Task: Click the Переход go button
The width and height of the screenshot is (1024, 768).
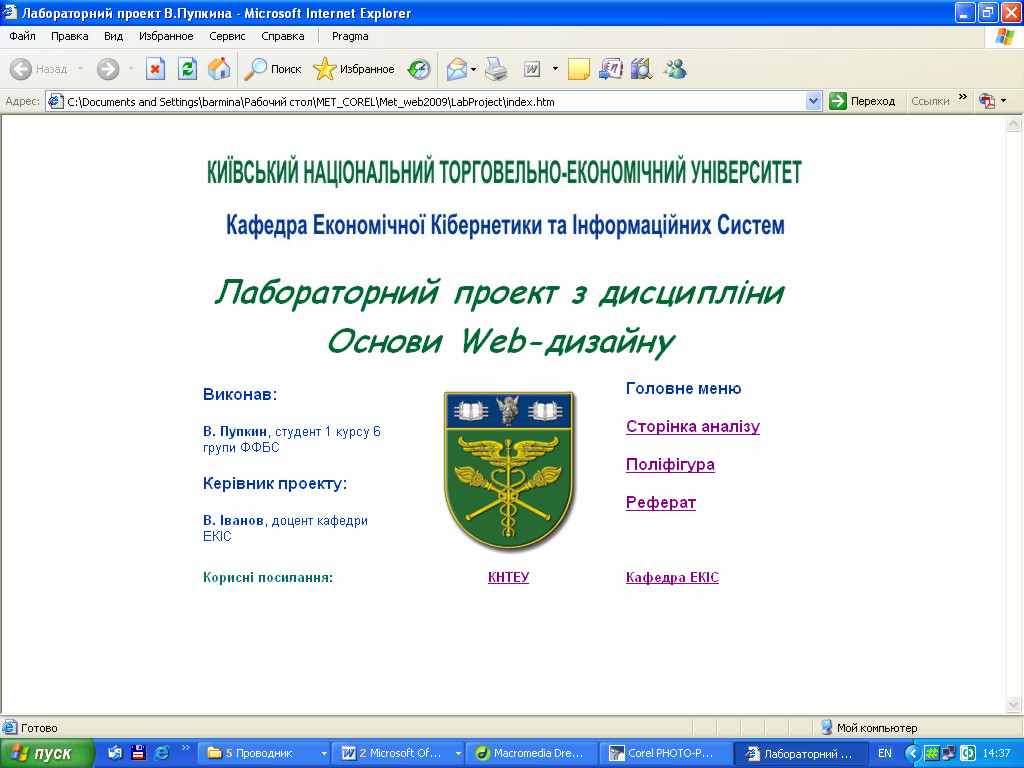Action: (862, 101)
